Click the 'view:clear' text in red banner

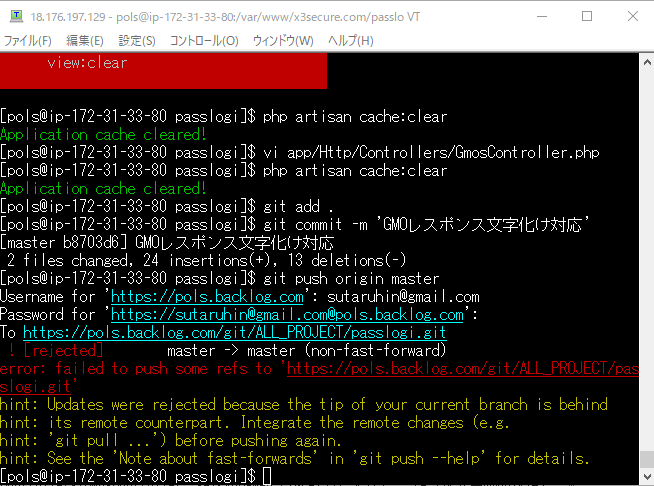point(87,63)
